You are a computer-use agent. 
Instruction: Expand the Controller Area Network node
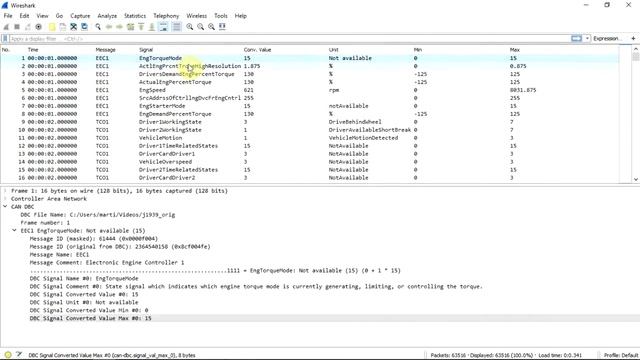click(5, 199)
